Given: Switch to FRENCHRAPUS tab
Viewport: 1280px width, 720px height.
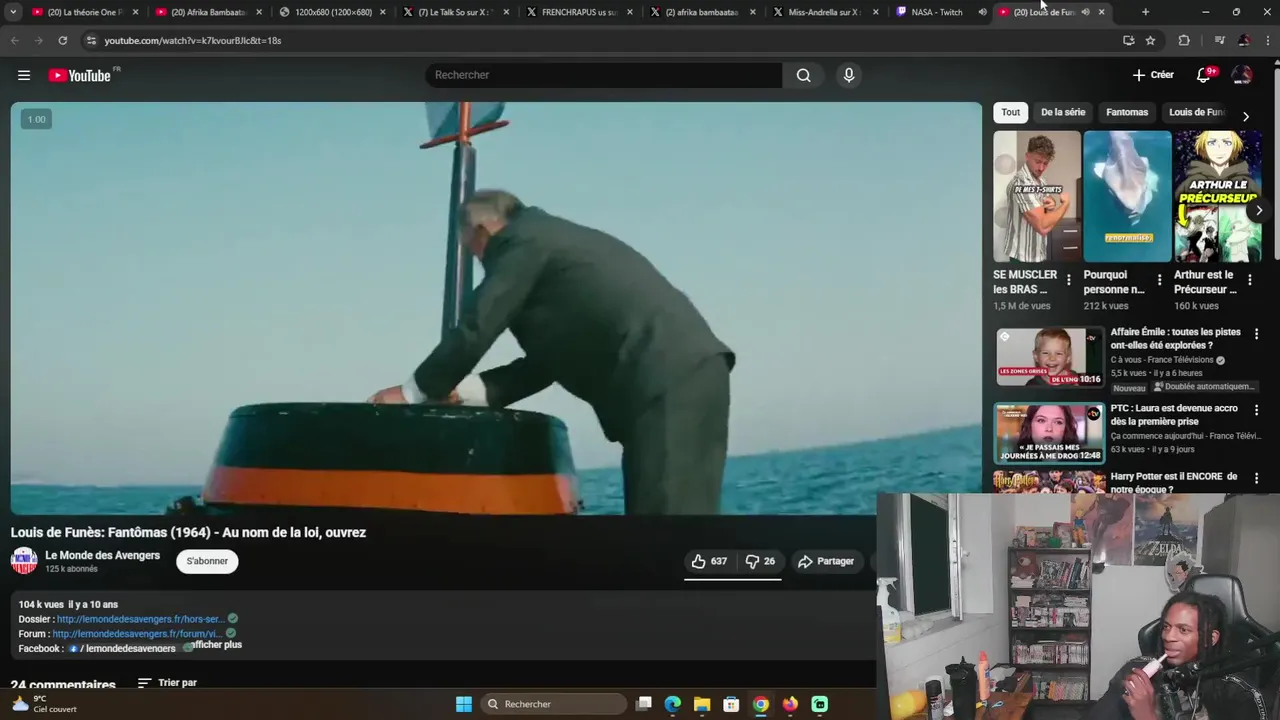Looking at the screenshot, I should tap(580, 12).
